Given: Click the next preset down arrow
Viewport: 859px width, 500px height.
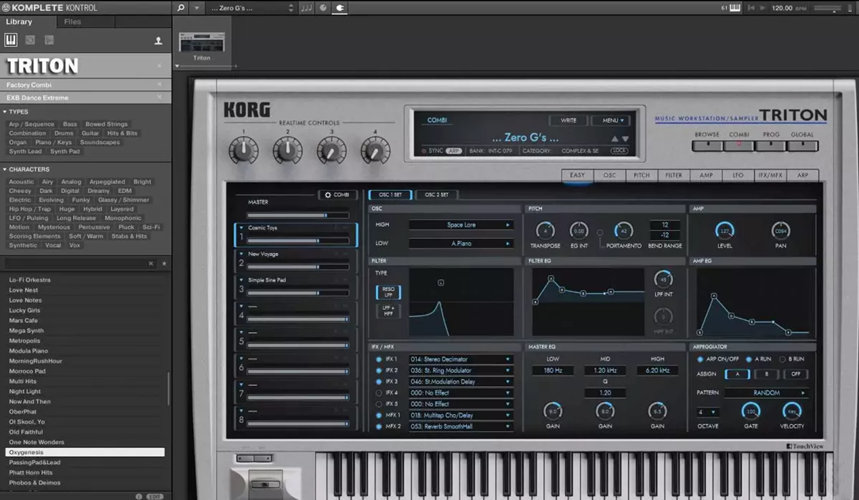Looking at the screenshot, I should point(625,139).
